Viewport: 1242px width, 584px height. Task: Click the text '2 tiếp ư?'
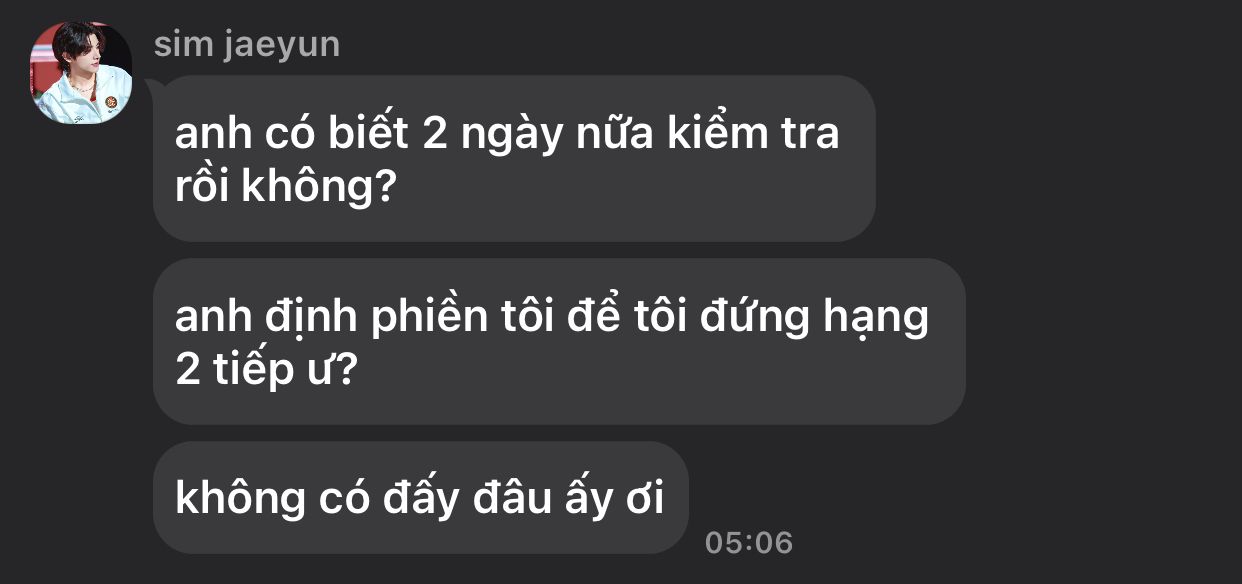tap(266, 370)
